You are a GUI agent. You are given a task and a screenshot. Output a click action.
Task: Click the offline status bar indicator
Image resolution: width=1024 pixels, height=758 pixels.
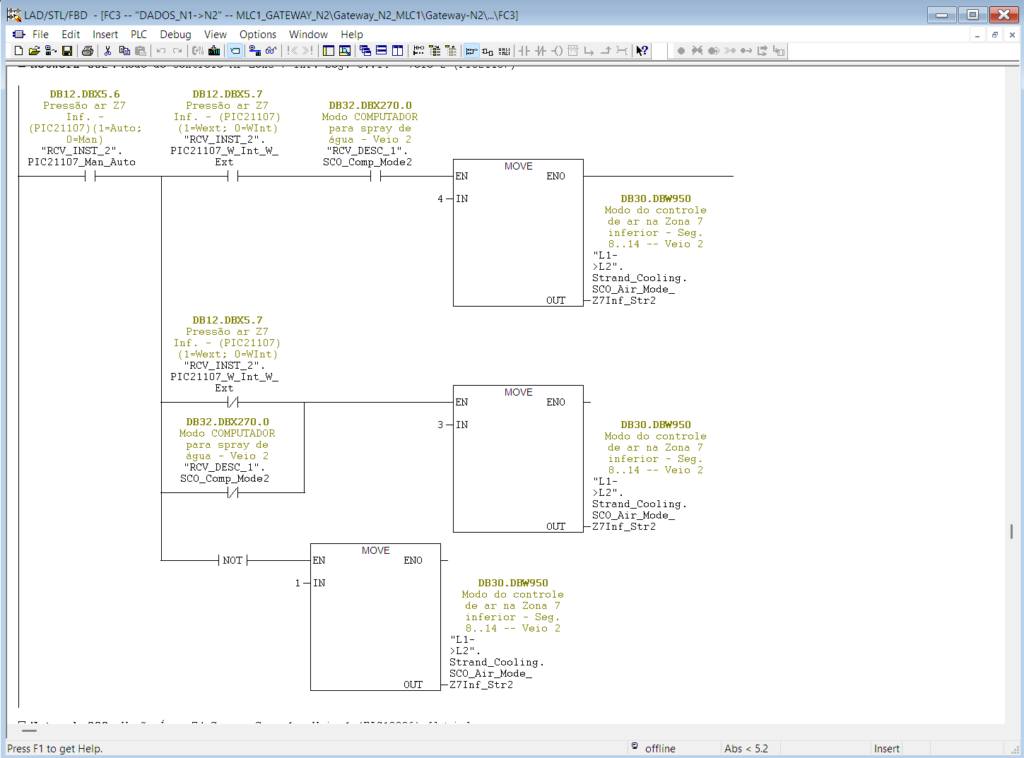tap(660, 748)
